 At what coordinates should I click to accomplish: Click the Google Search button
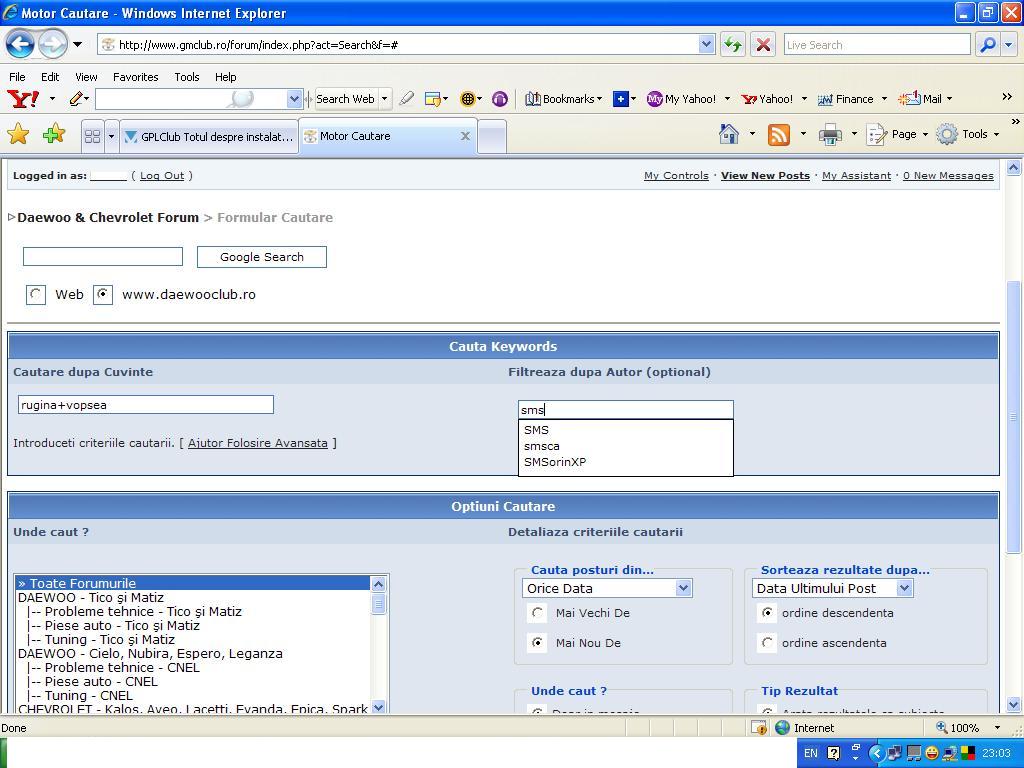point(261,257)
